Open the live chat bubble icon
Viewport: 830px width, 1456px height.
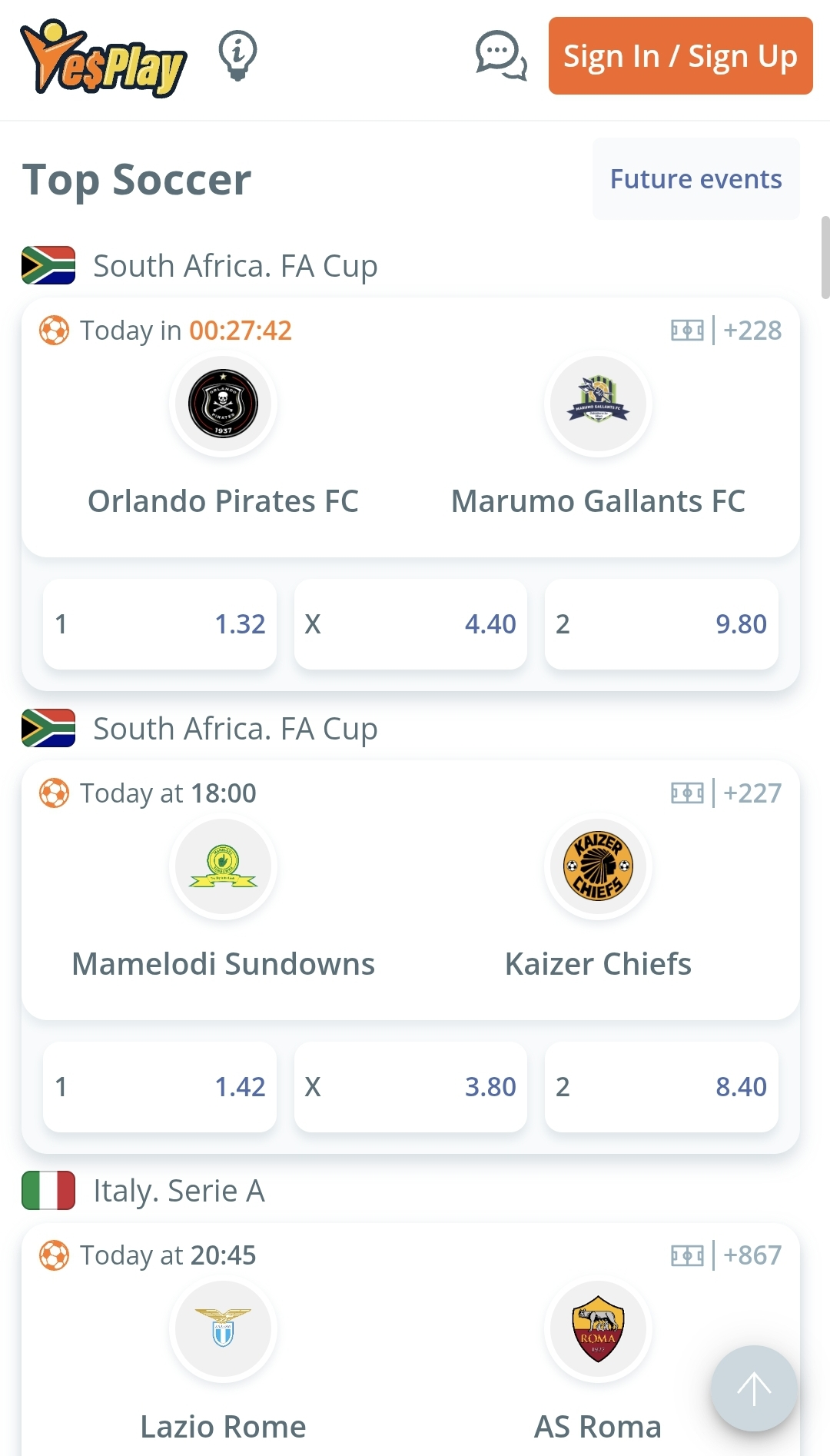coord(501,55)
